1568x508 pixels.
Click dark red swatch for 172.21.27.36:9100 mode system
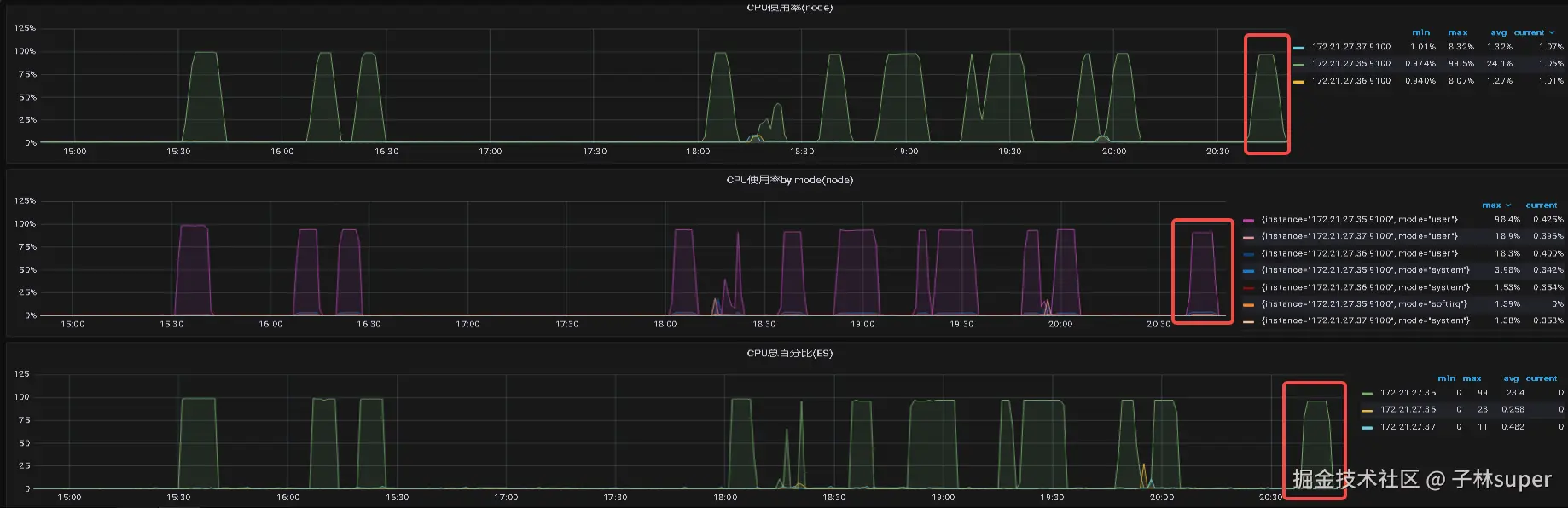coord(1249,287)
